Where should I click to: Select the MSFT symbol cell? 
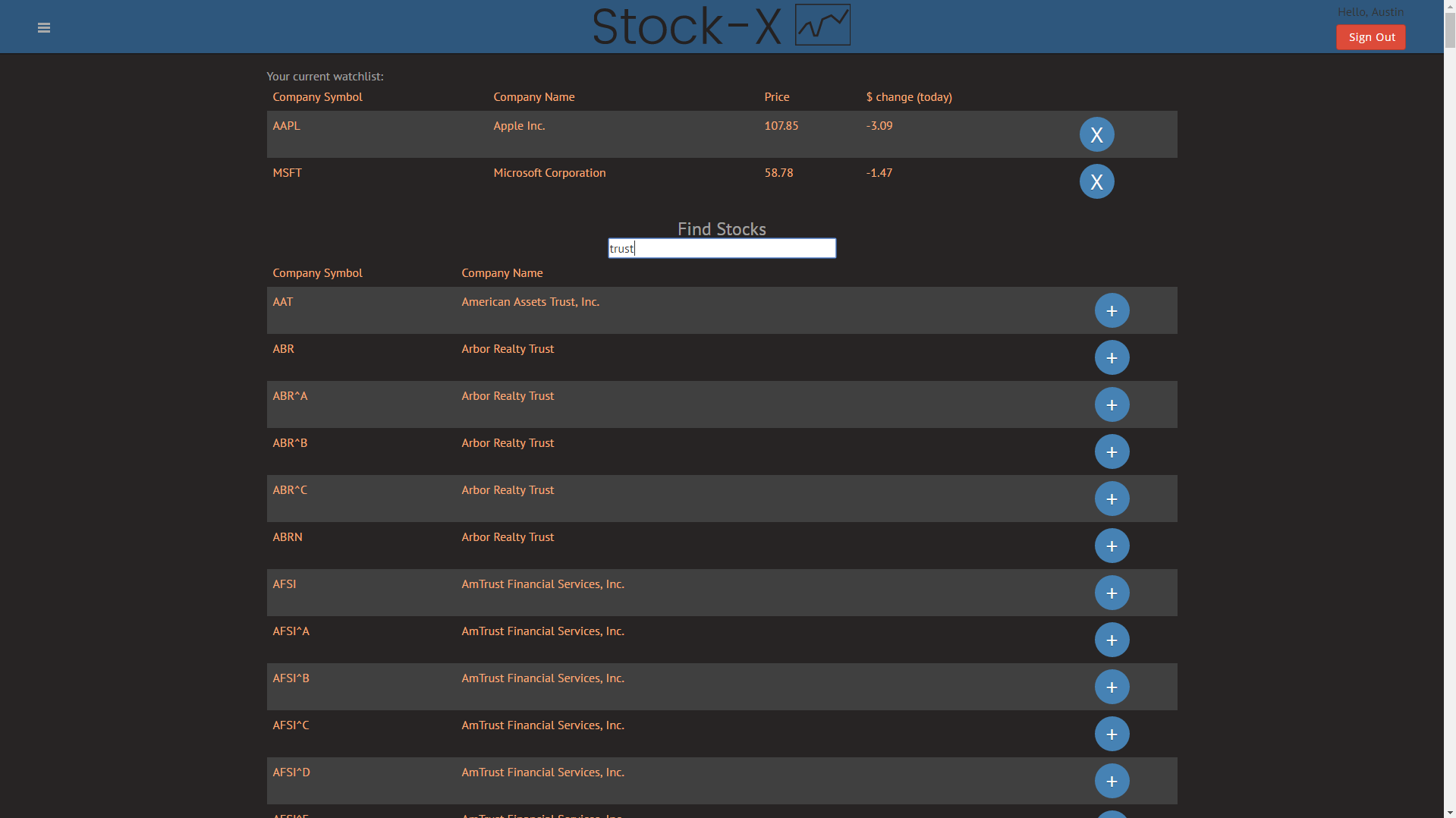[287, 173]
